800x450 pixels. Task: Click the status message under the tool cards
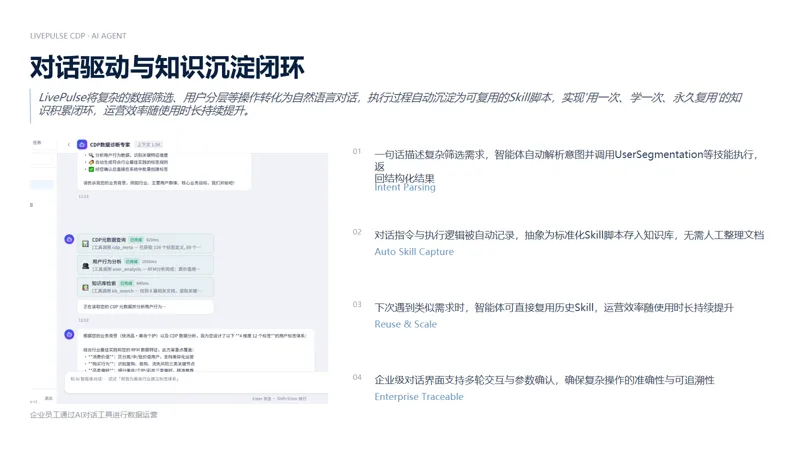point(145,307)
